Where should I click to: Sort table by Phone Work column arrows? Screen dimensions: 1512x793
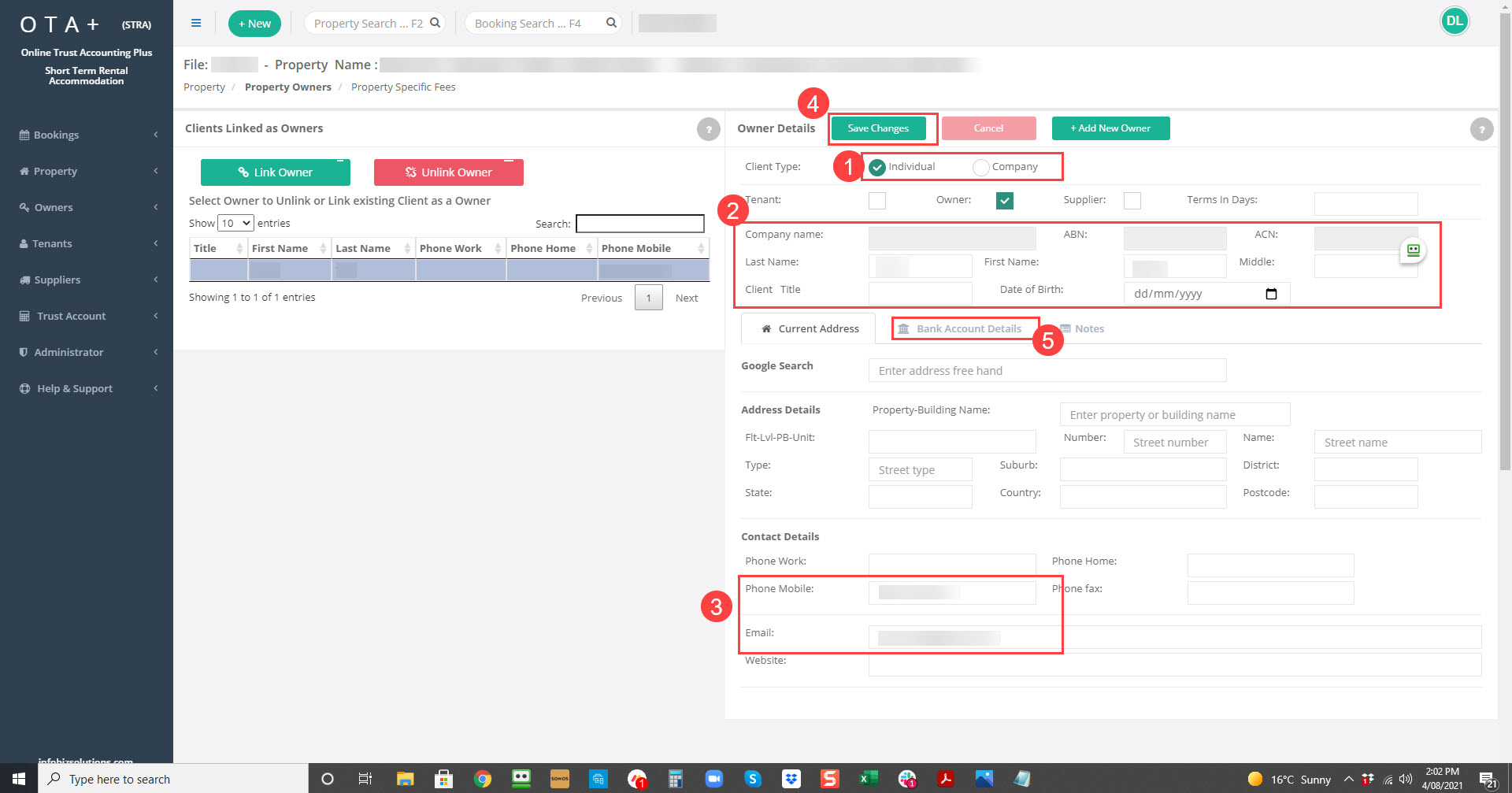[x=498, y=248]
